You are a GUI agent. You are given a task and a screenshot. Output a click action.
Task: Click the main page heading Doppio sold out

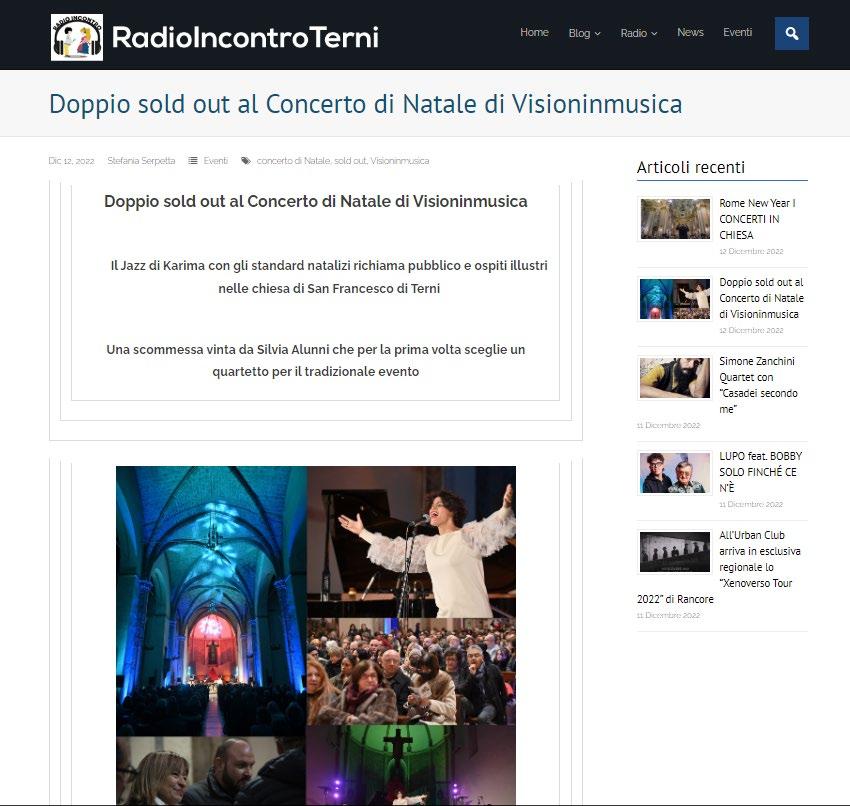click(x=365, y=104)
